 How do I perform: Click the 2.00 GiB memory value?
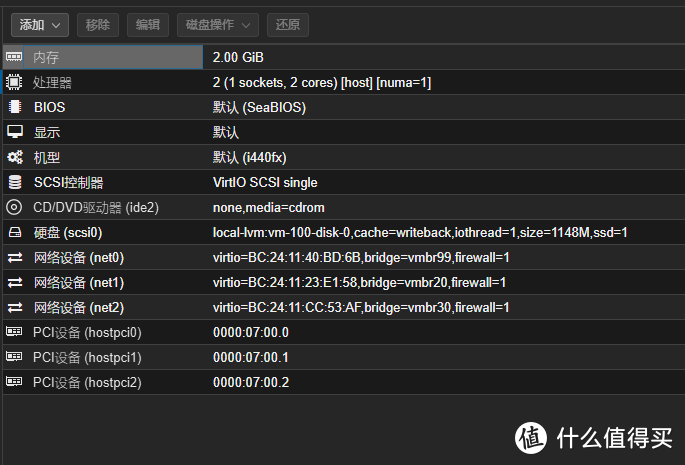coord(238,57)
